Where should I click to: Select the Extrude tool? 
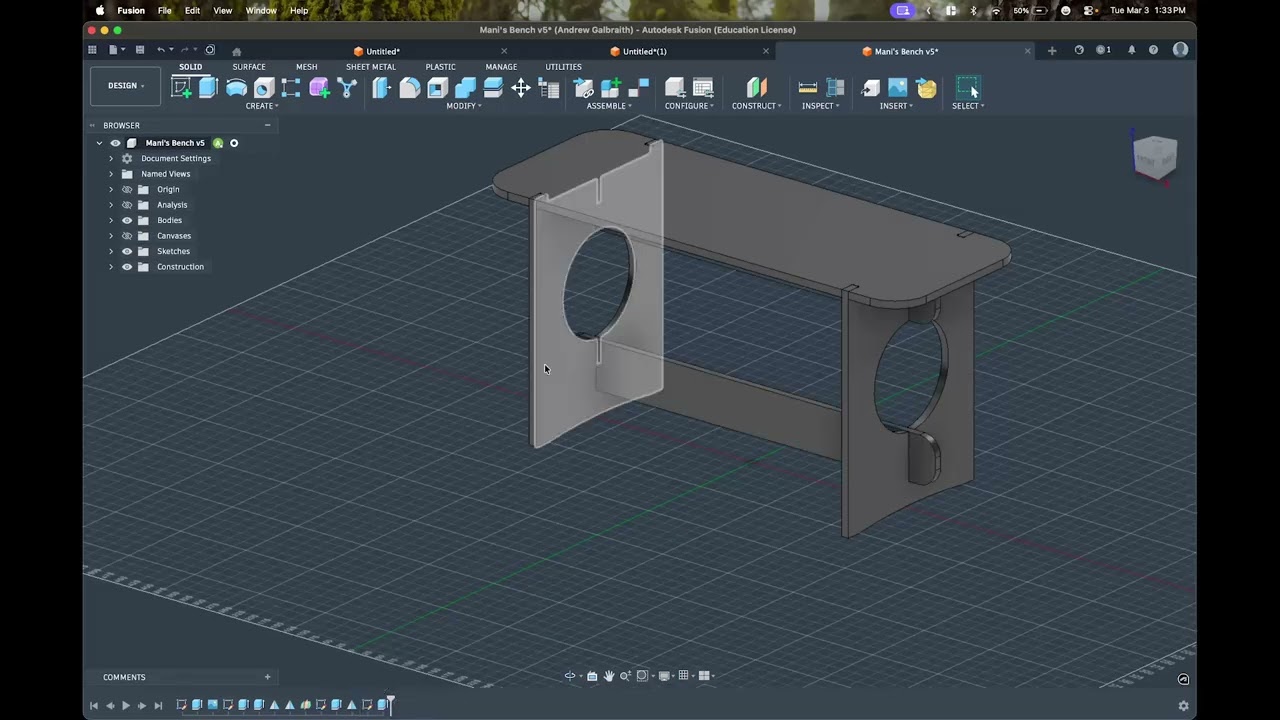208,88
